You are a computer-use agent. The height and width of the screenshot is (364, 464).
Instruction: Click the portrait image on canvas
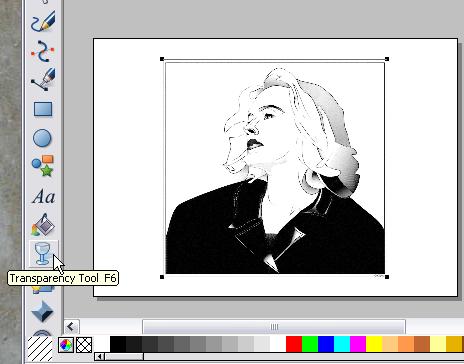tap(275, 168)
